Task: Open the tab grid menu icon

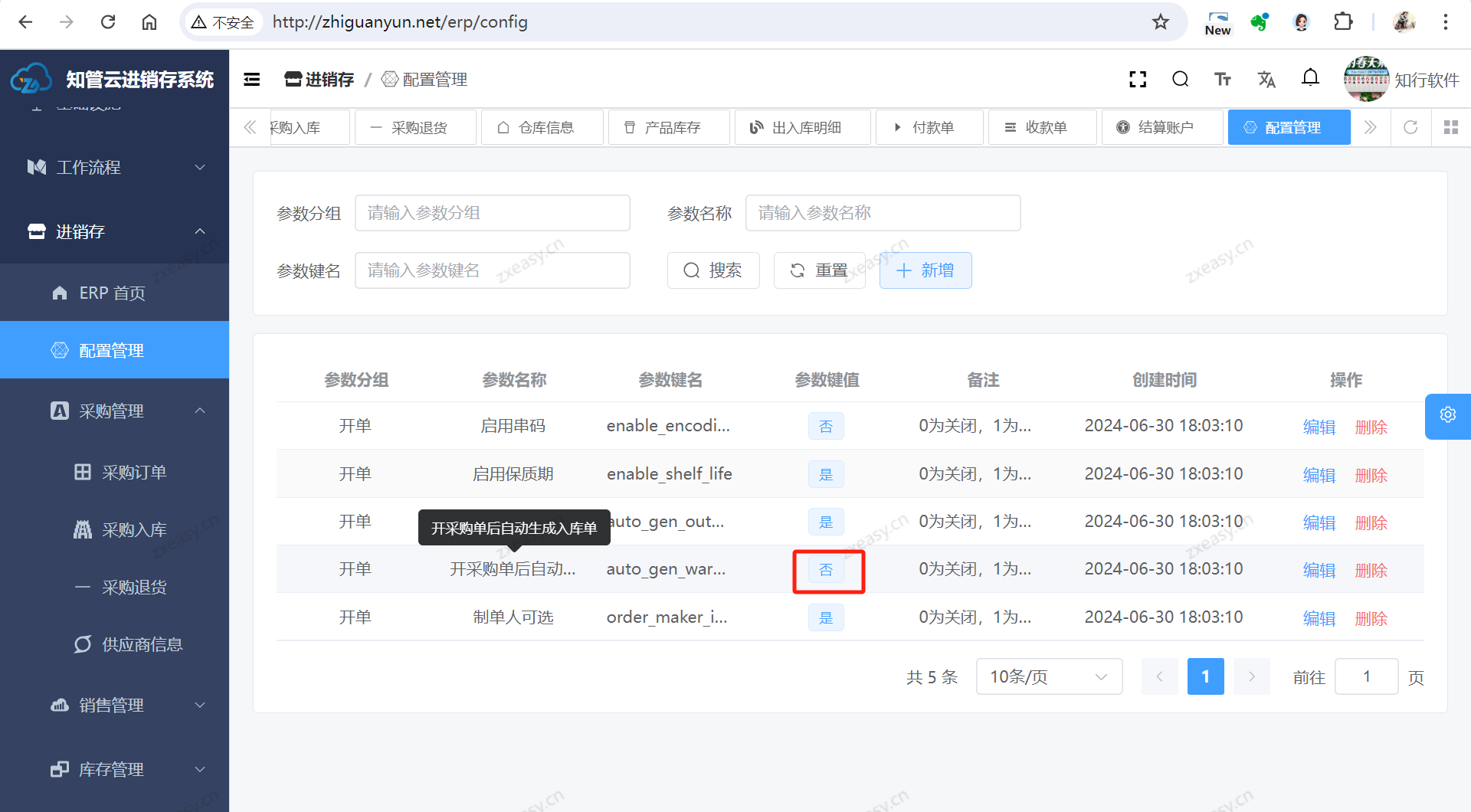Action: click(x=1450, y=127)
